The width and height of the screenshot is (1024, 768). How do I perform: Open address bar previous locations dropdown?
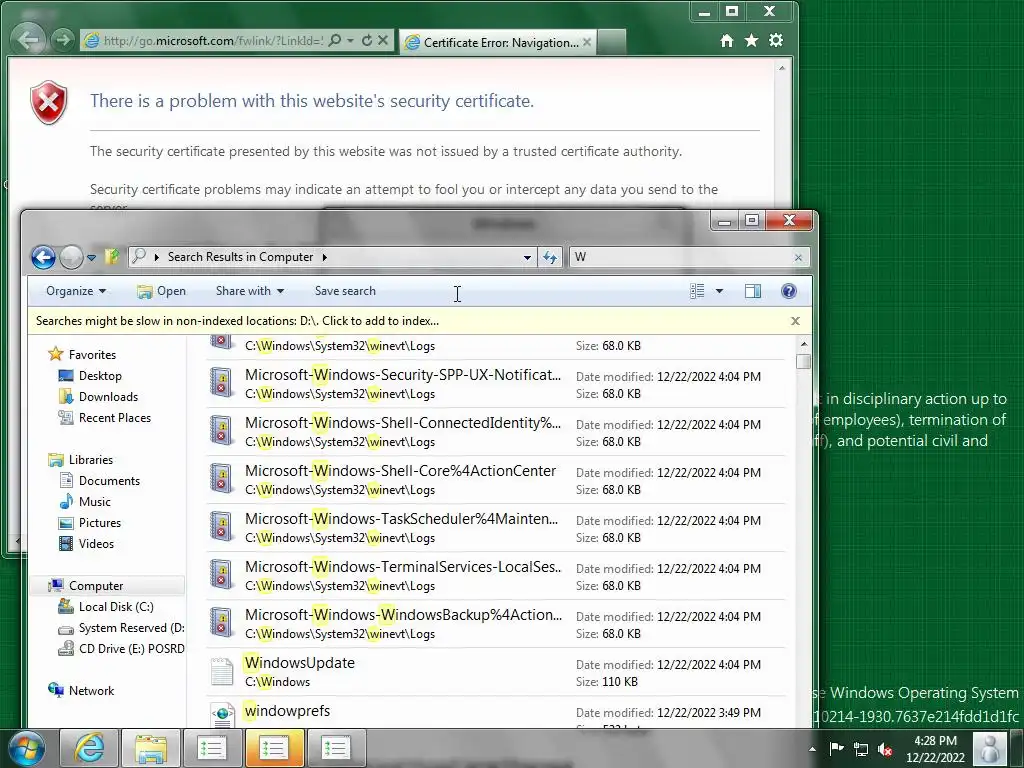(527, 257)
